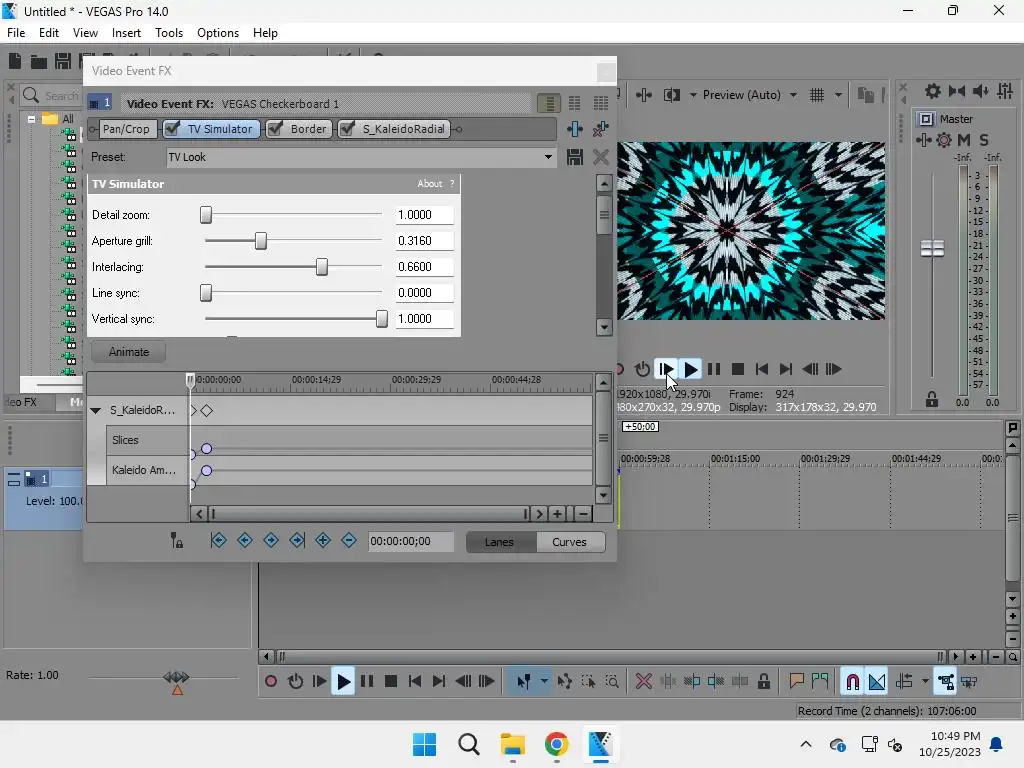Viewport: 1024px width, 768px height.
Task: Click First Keyframe button in keyframe controls
Action: [219, 540]
